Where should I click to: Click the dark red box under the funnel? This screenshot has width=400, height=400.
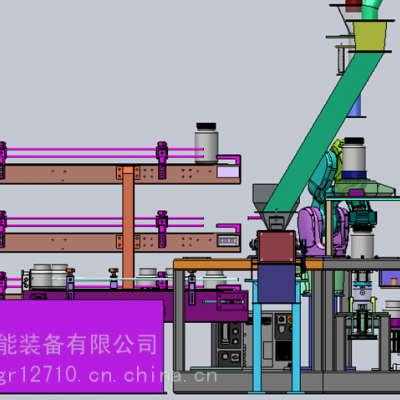click(x=276, y=246)
